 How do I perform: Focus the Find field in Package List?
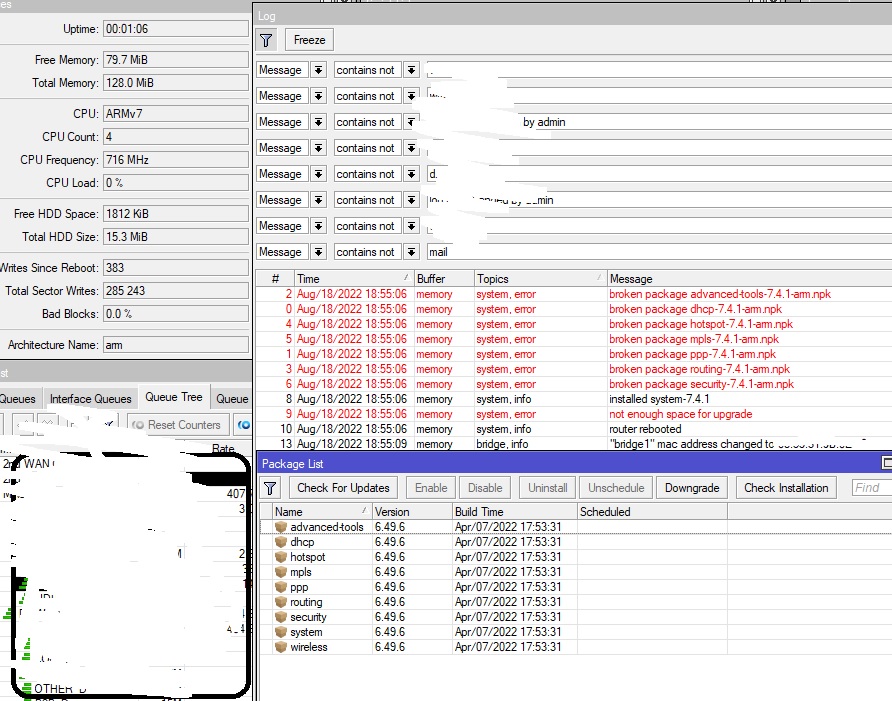tap(872, 488)
